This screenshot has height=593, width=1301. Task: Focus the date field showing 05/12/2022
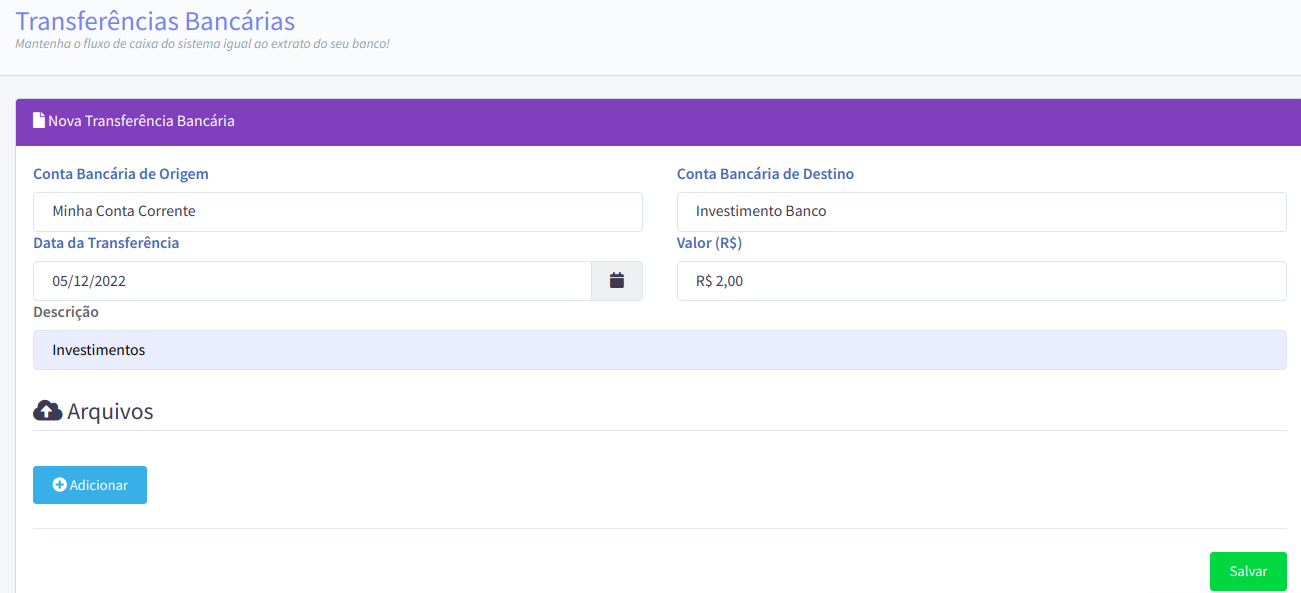point(312,281)
